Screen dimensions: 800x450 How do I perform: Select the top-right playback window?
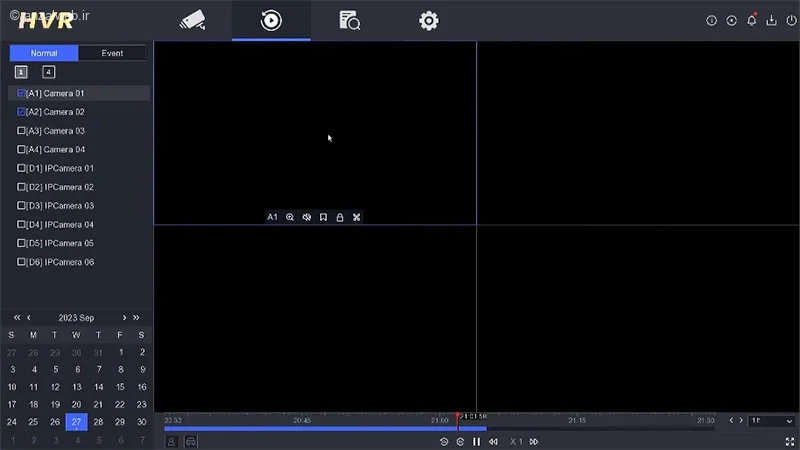638,133
